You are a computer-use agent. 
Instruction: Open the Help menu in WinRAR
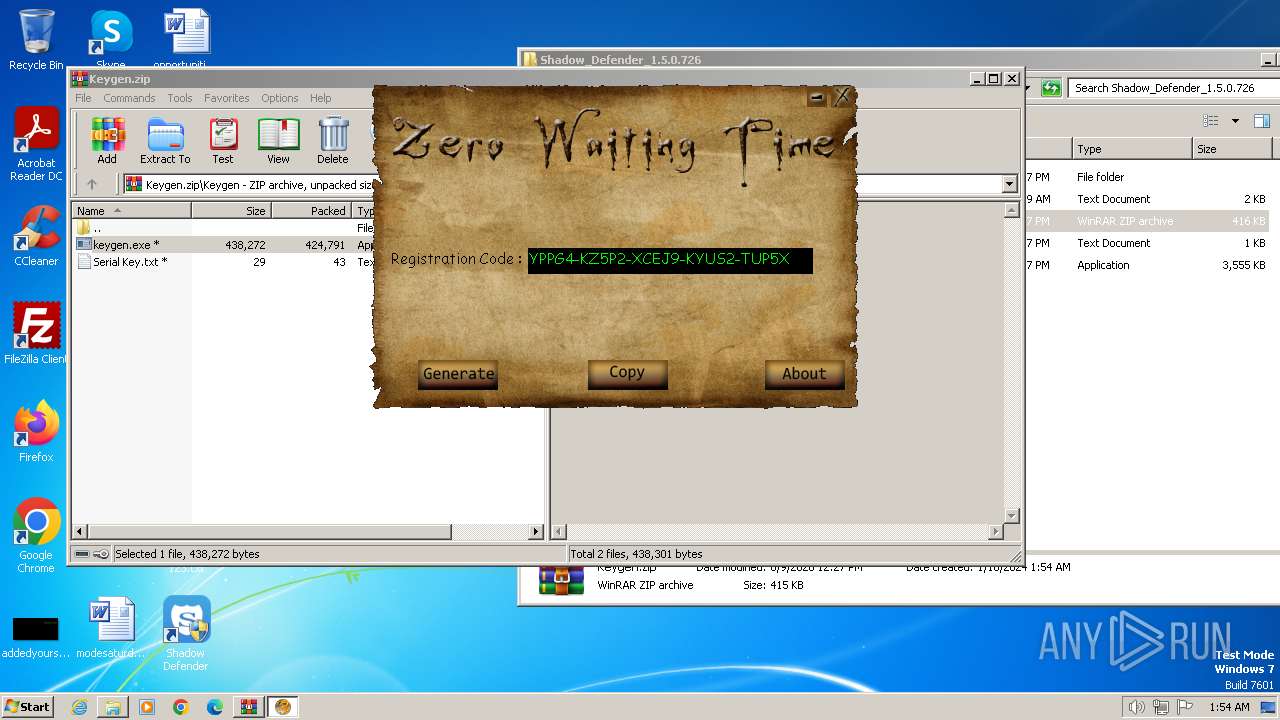320,98
